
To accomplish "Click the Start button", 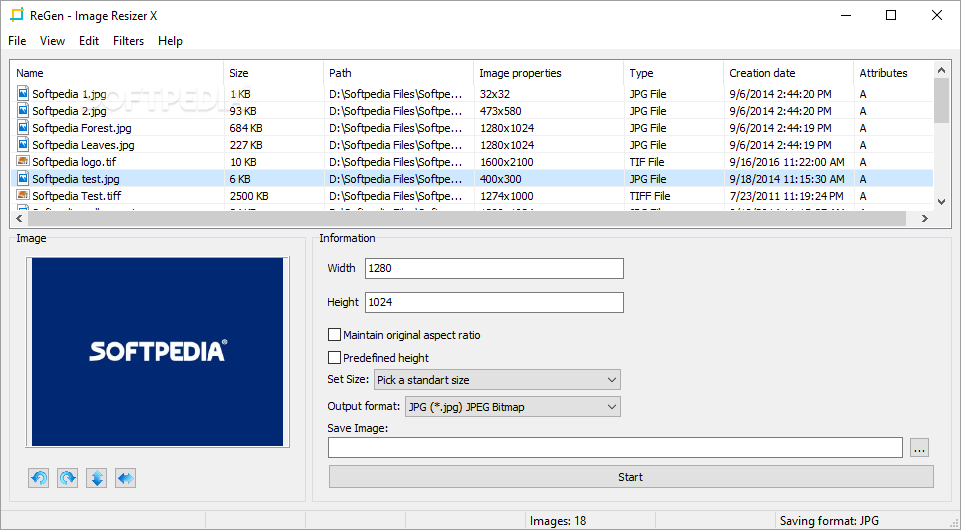I will (x=631, y=477).
